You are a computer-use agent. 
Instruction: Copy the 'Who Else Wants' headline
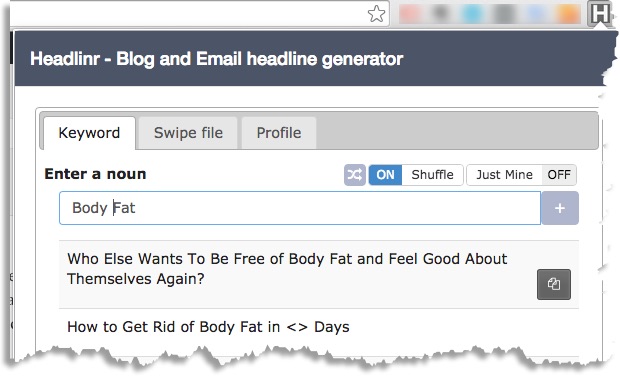pyautogui.click(x=554, y=284)
